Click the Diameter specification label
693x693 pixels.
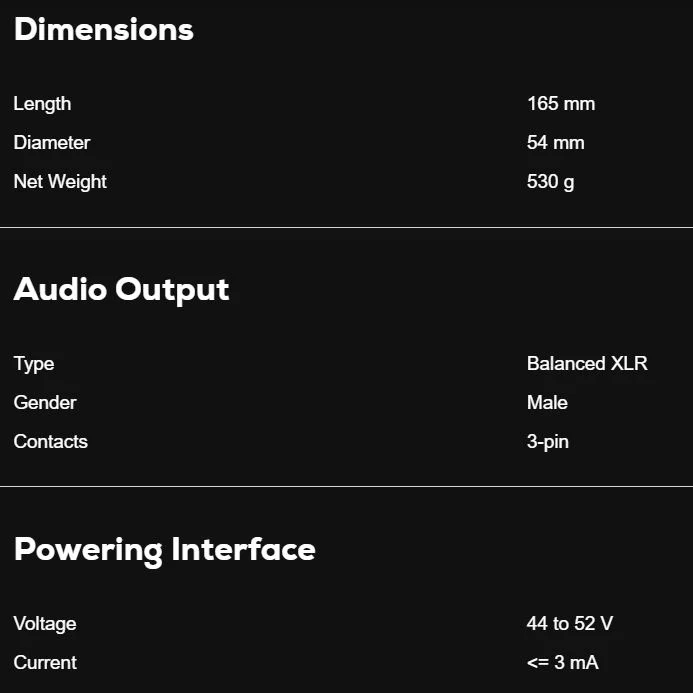click(x=52, y=143)
